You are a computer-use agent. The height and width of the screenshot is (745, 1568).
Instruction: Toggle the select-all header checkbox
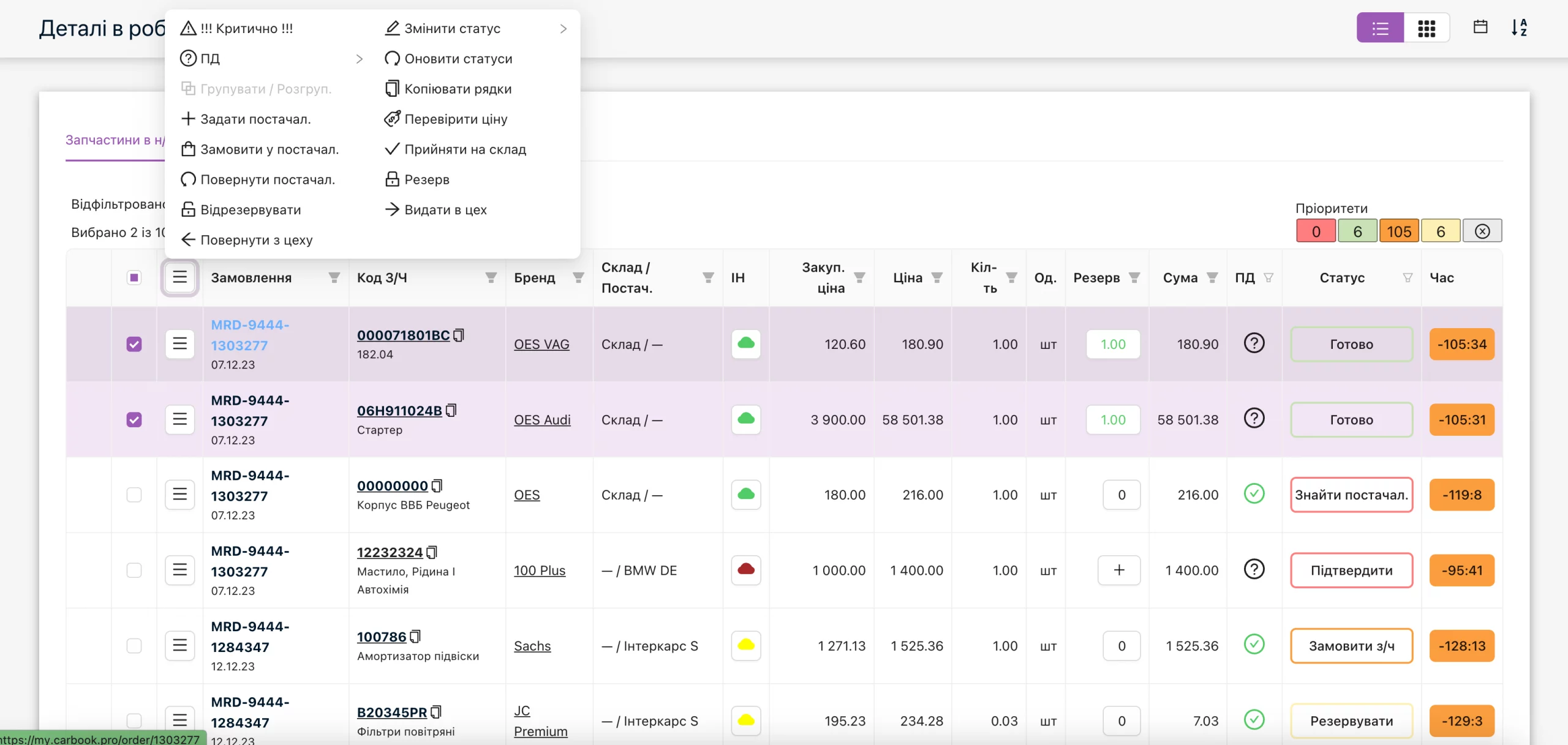(x=134, y=278)
